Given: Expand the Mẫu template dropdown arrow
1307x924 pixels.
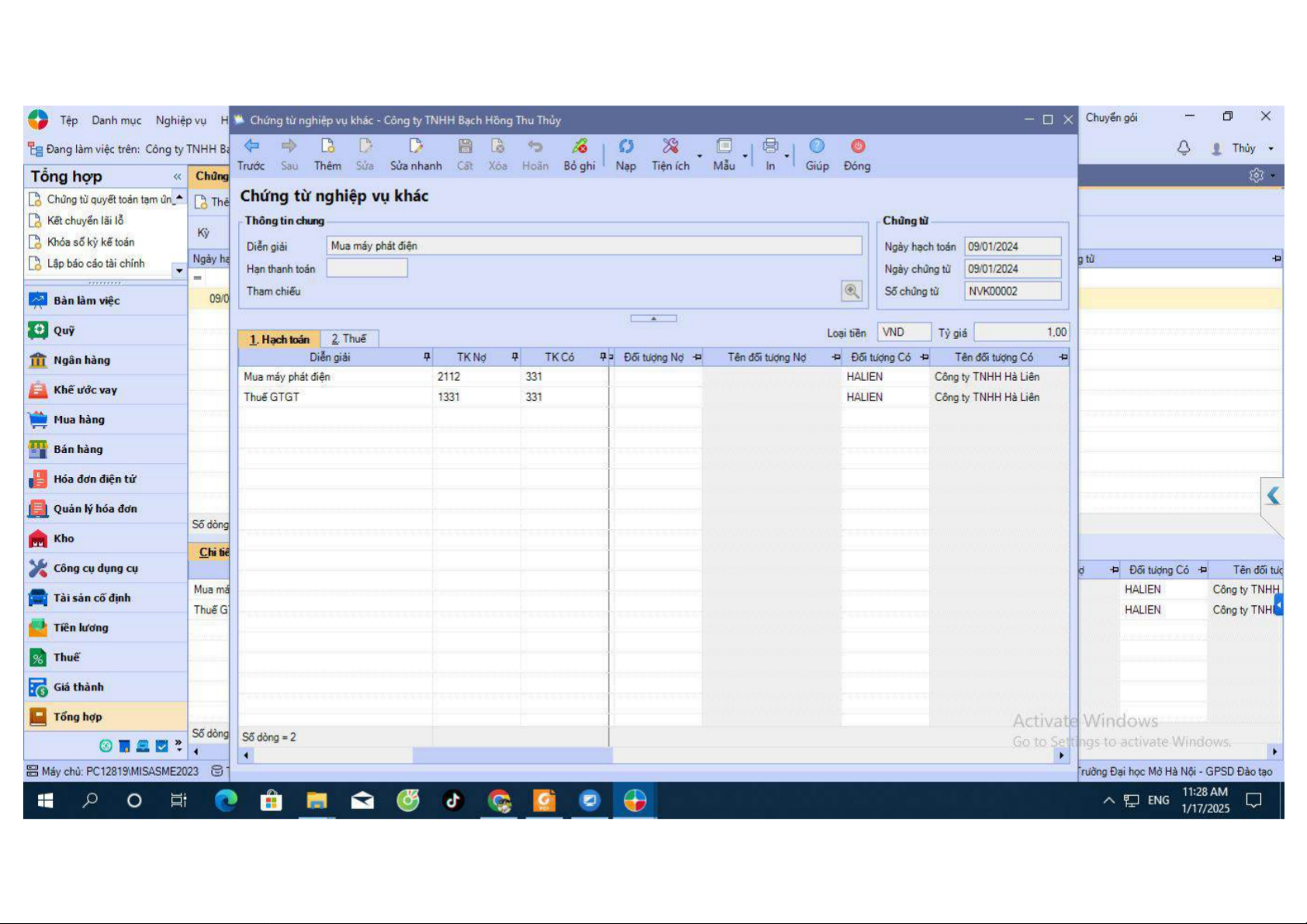Looking at the screenshot, I should [x=745, y=156].
